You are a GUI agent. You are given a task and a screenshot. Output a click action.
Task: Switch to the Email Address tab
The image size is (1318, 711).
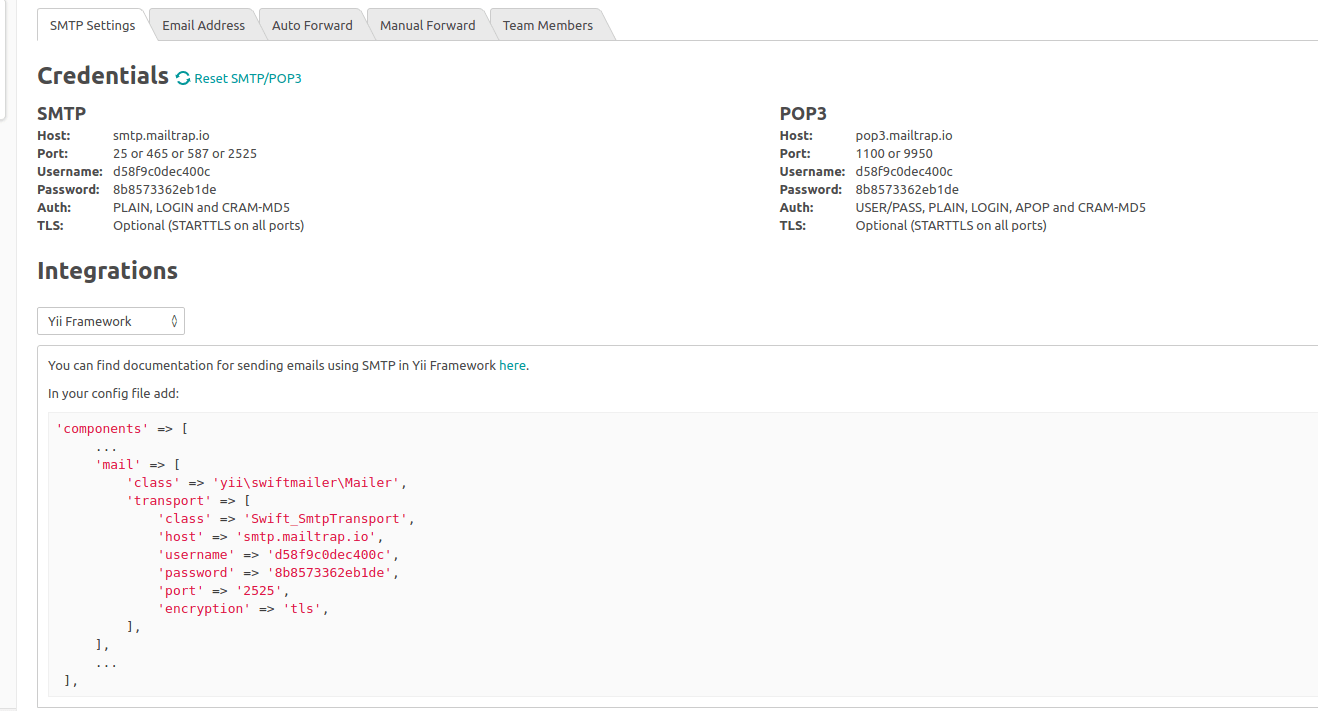[x=203, y=25]
